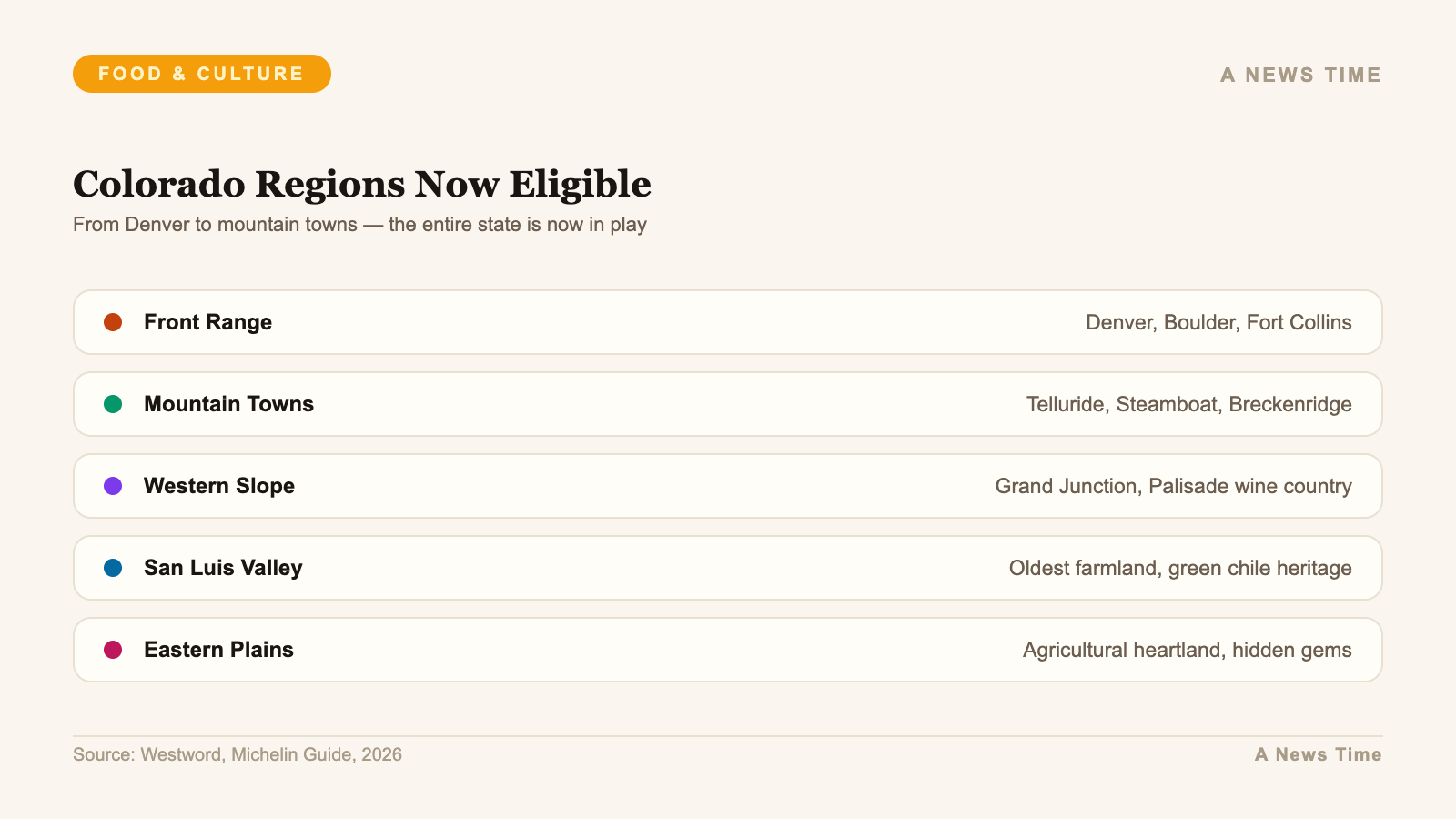Select the Mountain Towns label
The height and width of the screenshot is (819, 1456).
point(228,404)
